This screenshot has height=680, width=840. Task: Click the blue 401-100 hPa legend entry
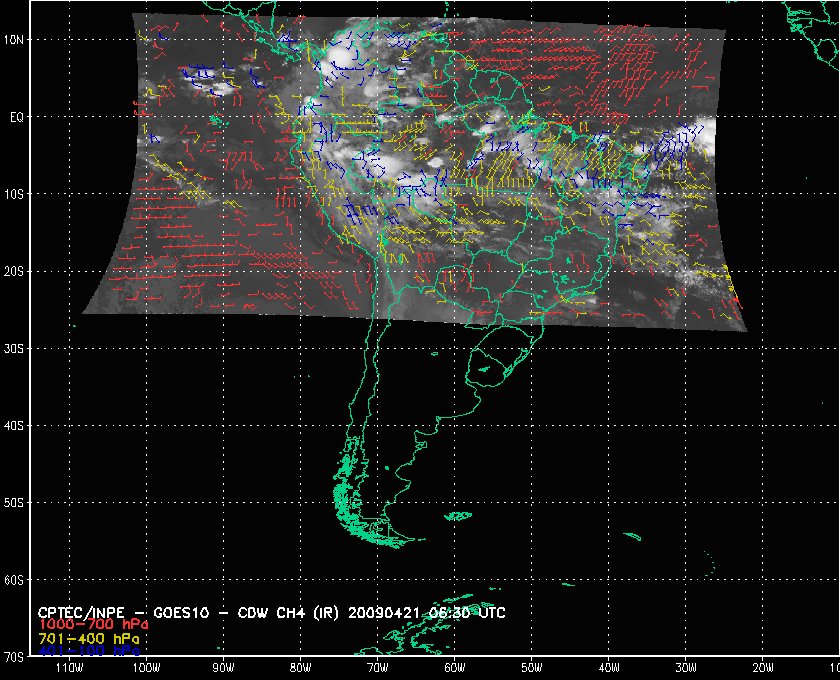(89, 650)
